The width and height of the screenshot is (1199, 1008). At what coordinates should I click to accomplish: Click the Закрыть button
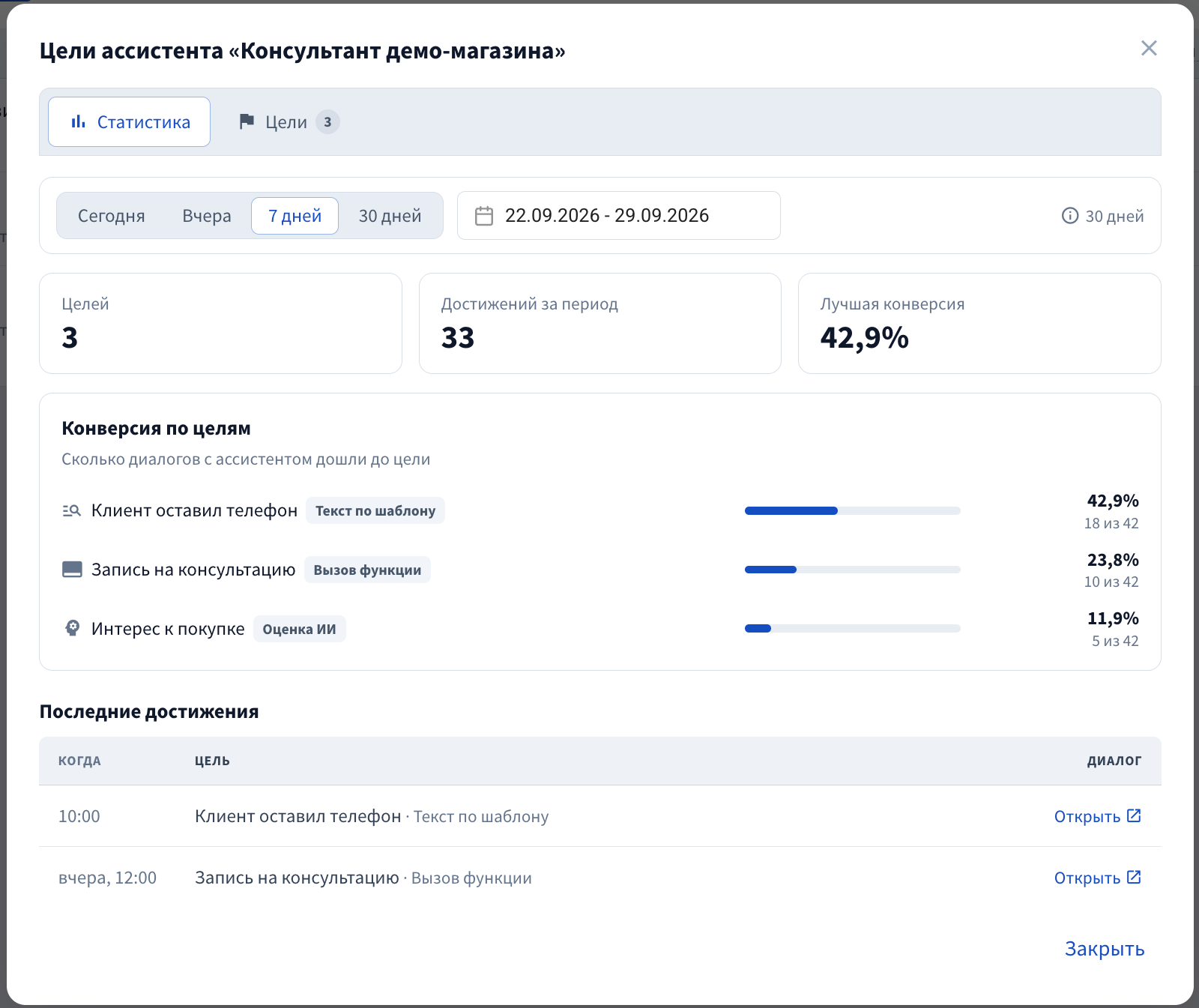(x=1105, y=949)
